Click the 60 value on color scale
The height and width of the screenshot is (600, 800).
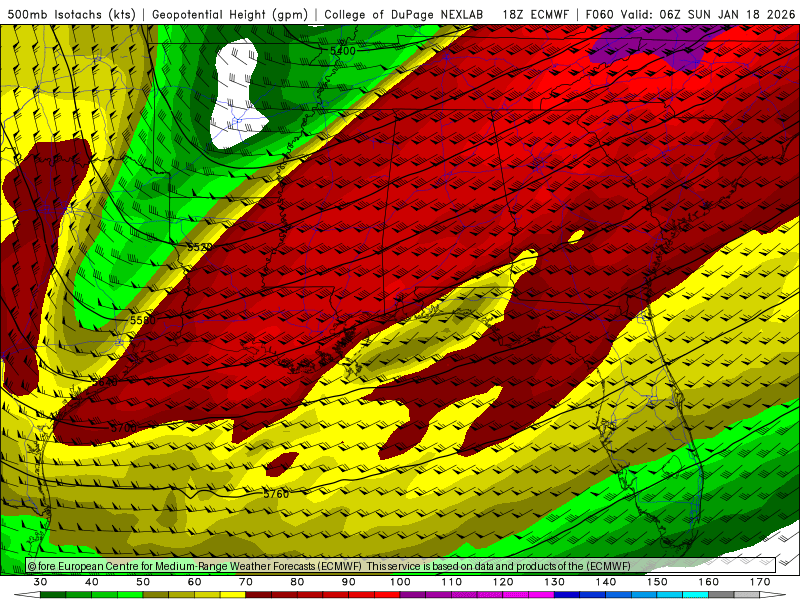coord(194,582)
